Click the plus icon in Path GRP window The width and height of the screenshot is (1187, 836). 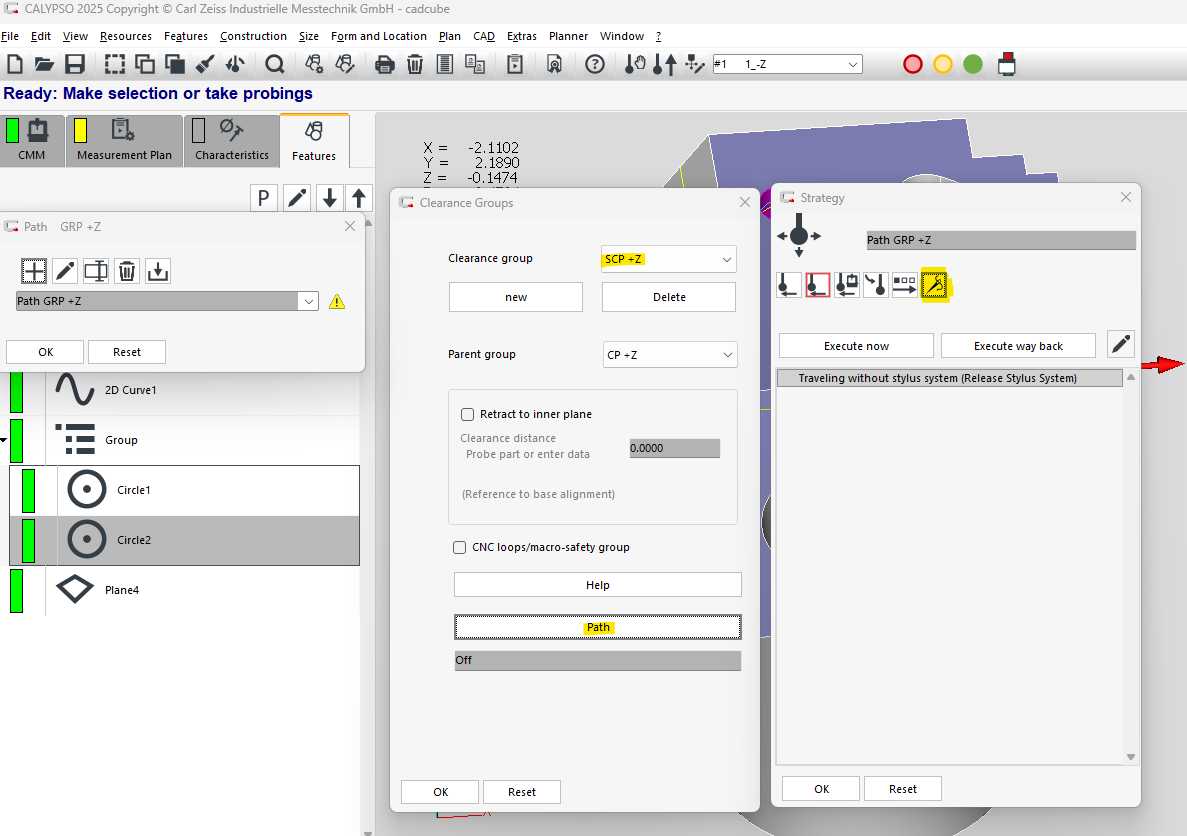coord(34,270)
